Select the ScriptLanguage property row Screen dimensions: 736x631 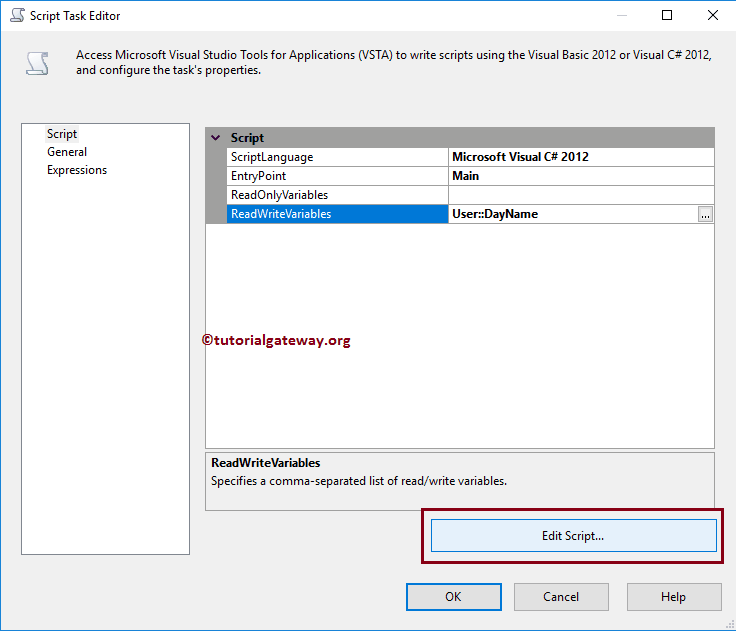point(470,157)
